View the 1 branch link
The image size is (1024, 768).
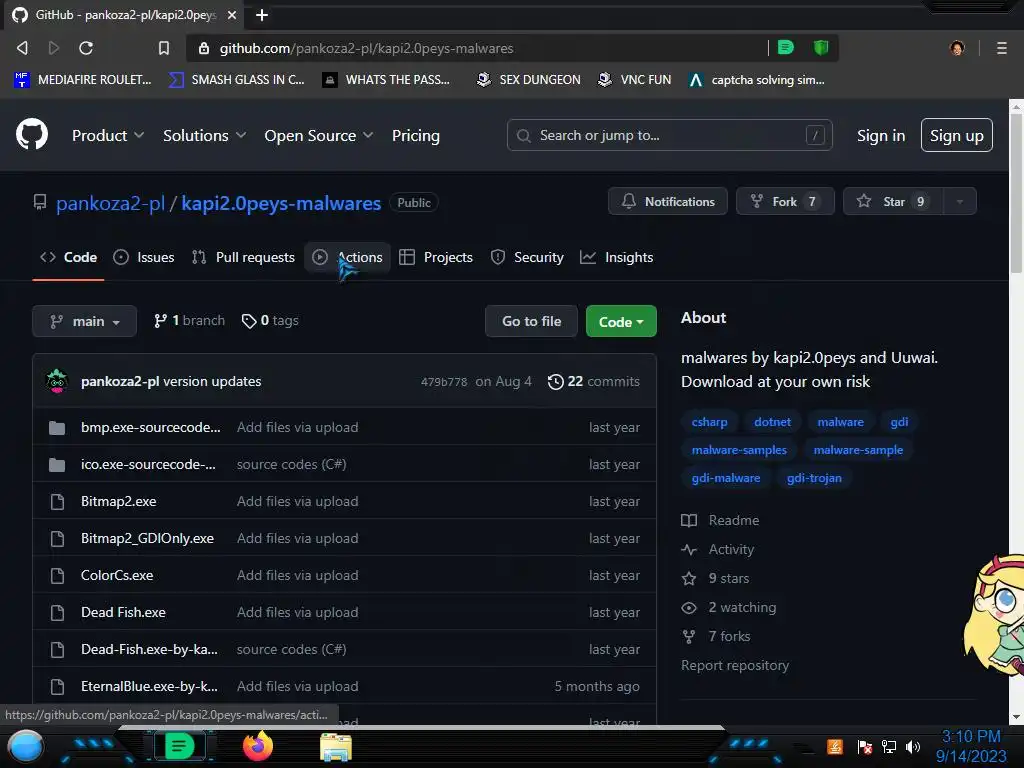click(x=189, y=321)
